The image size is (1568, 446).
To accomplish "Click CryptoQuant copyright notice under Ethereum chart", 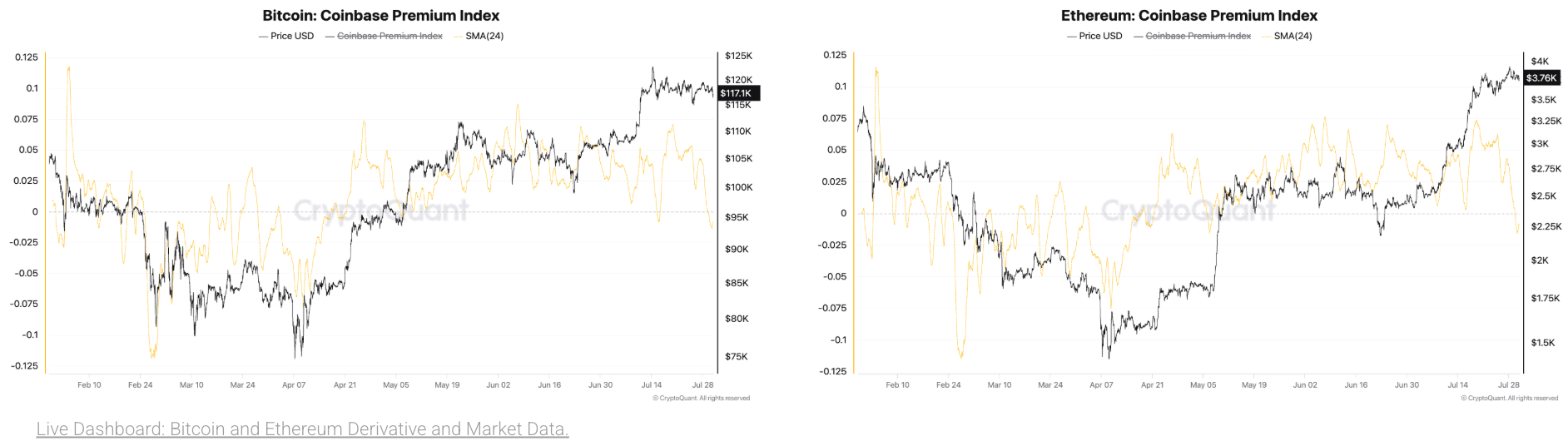I will pos(1509,398).
